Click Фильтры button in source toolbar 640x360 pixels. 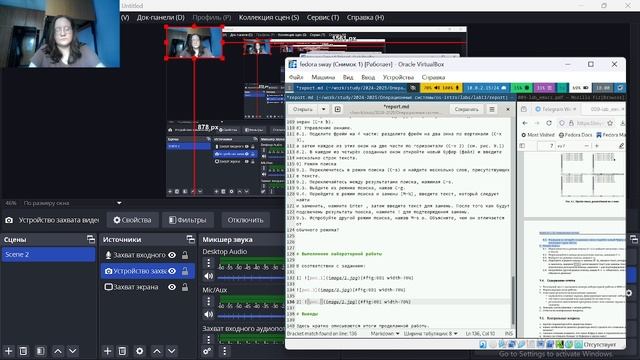(188, 220)
